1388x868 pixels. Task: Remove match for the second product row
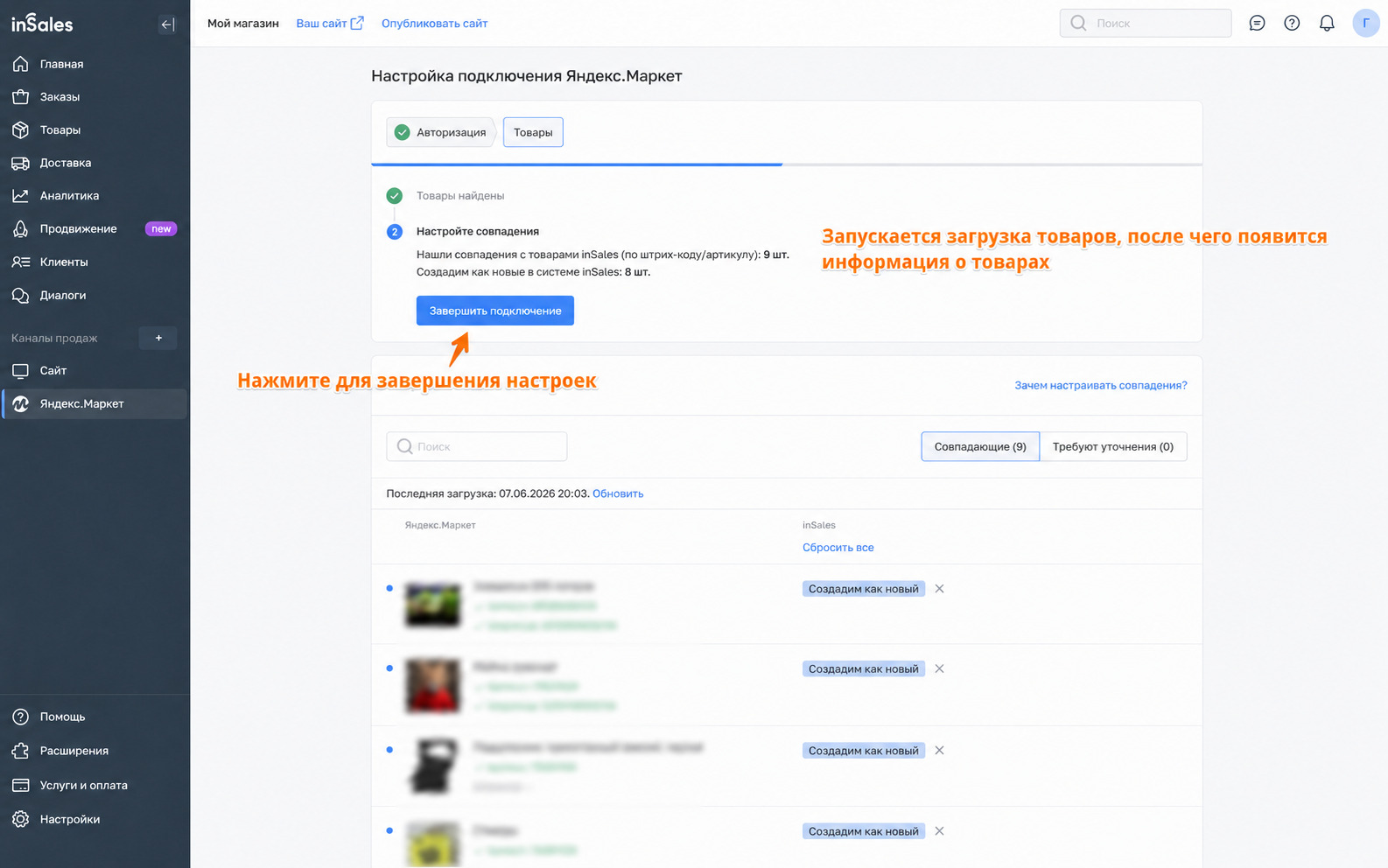tap(939, 668)
